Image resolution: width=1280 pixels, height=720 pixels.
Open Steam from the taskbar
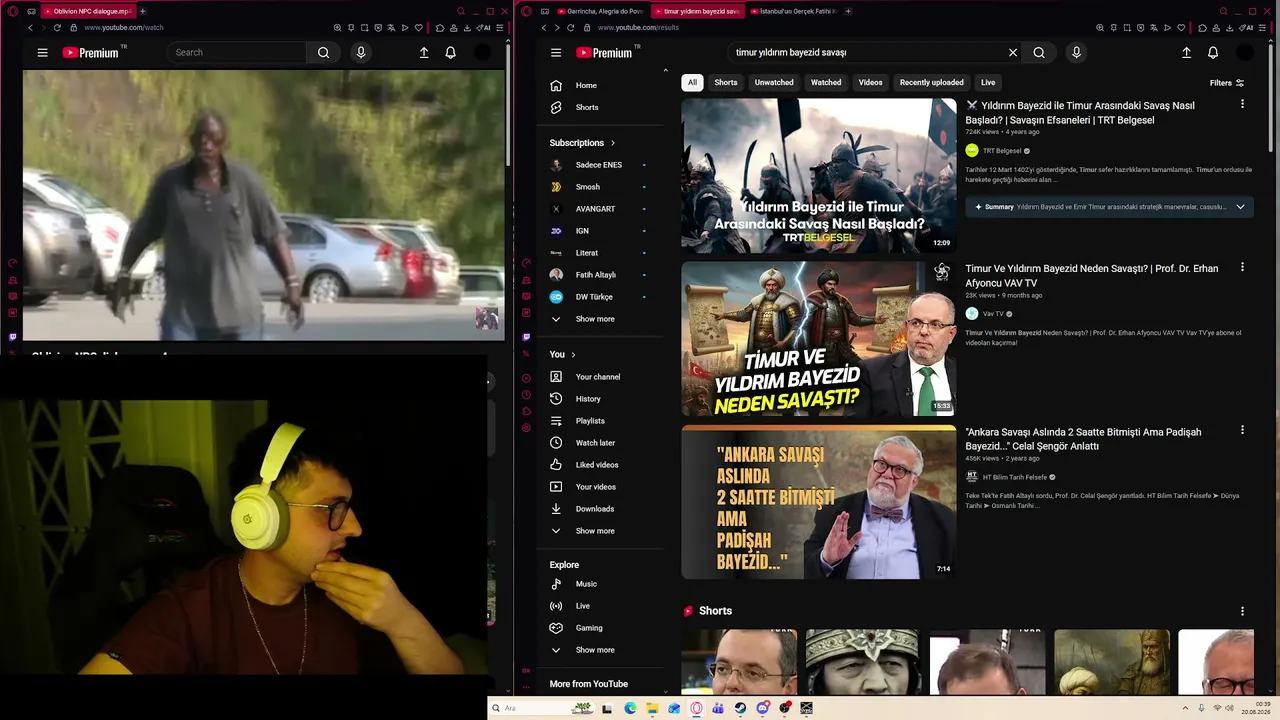740,708
